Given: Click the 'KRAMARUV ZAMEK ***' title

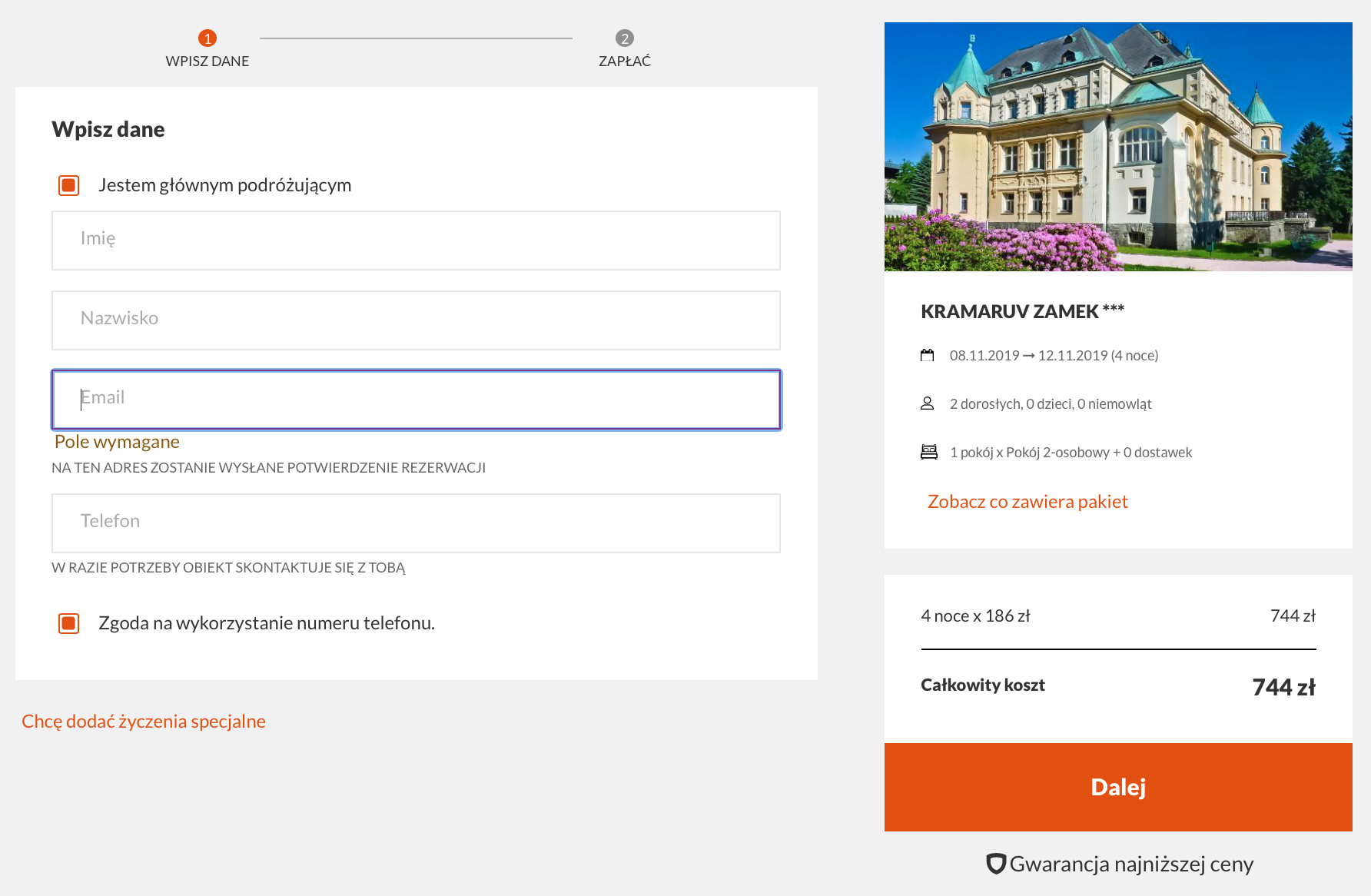Looking at the screenshot, I should pyautogui.click(x=1022, y=311).
